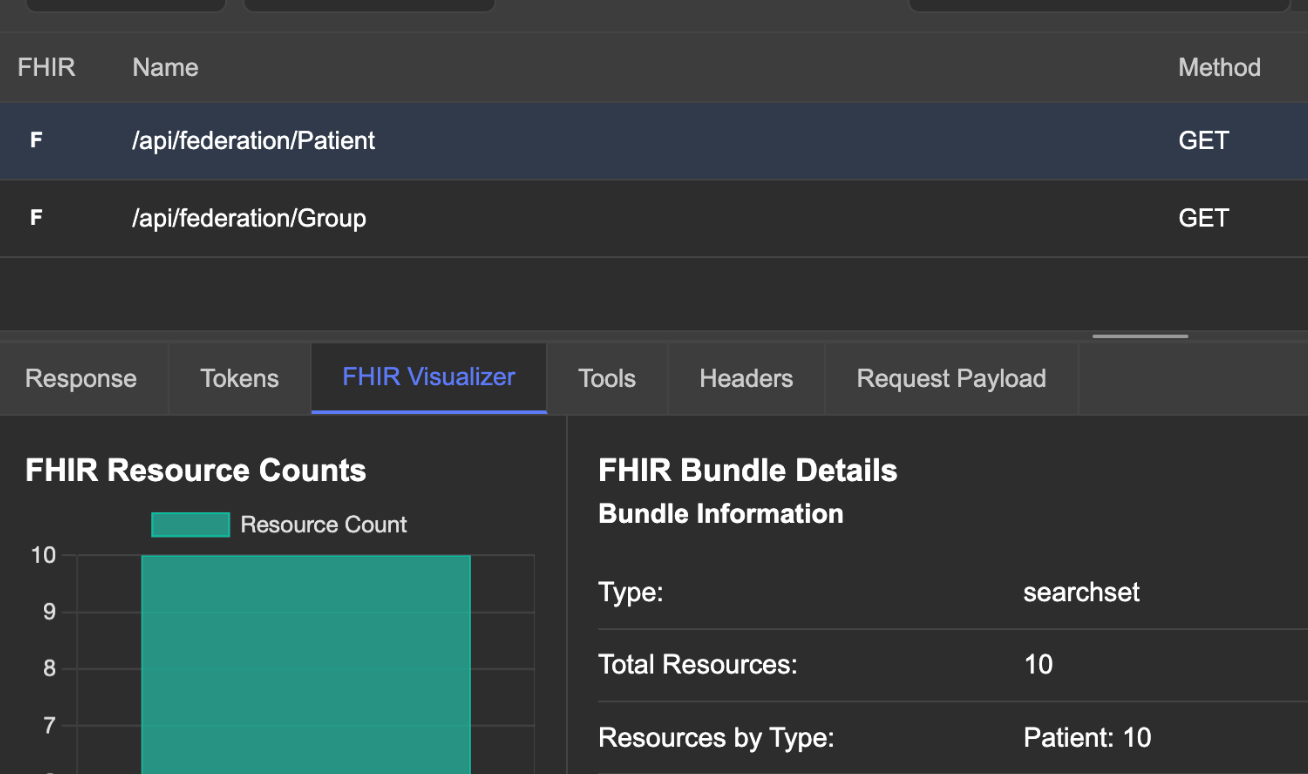1308x774 pixels.
Task: Open the second dropdown field in the top toolbar
Action: click(368, 5)
